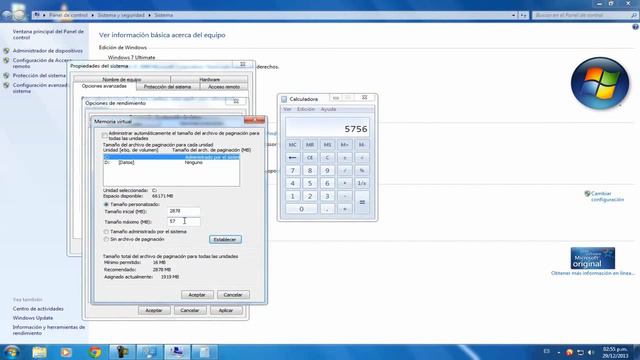Click the equals key in Calculadora

[362, 202]
